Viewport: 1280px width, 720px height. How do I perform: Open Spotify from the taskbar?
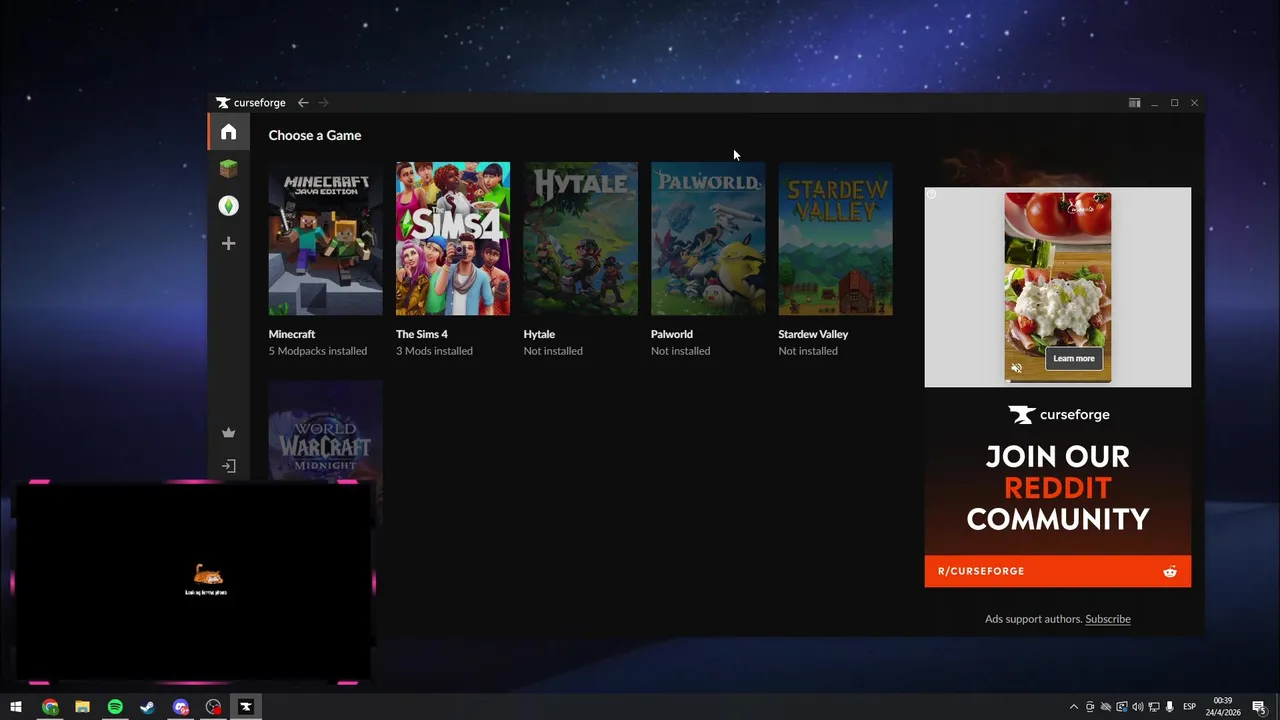(x=115, y=707)
